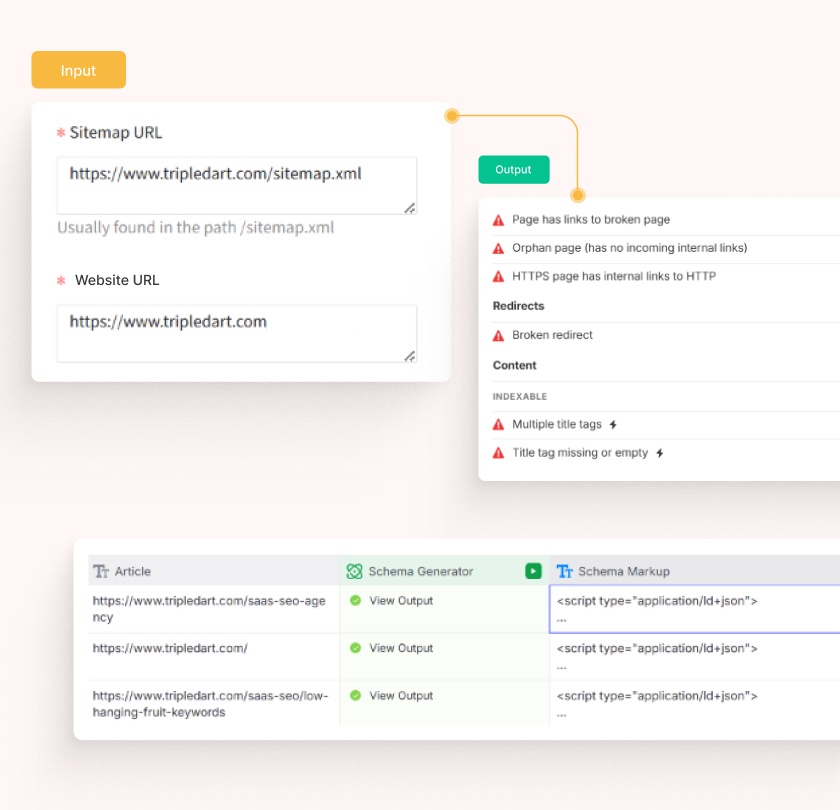Click View Output for tripledart.com/ homepage row
The image size is (840, 810).
pos(401,648)
